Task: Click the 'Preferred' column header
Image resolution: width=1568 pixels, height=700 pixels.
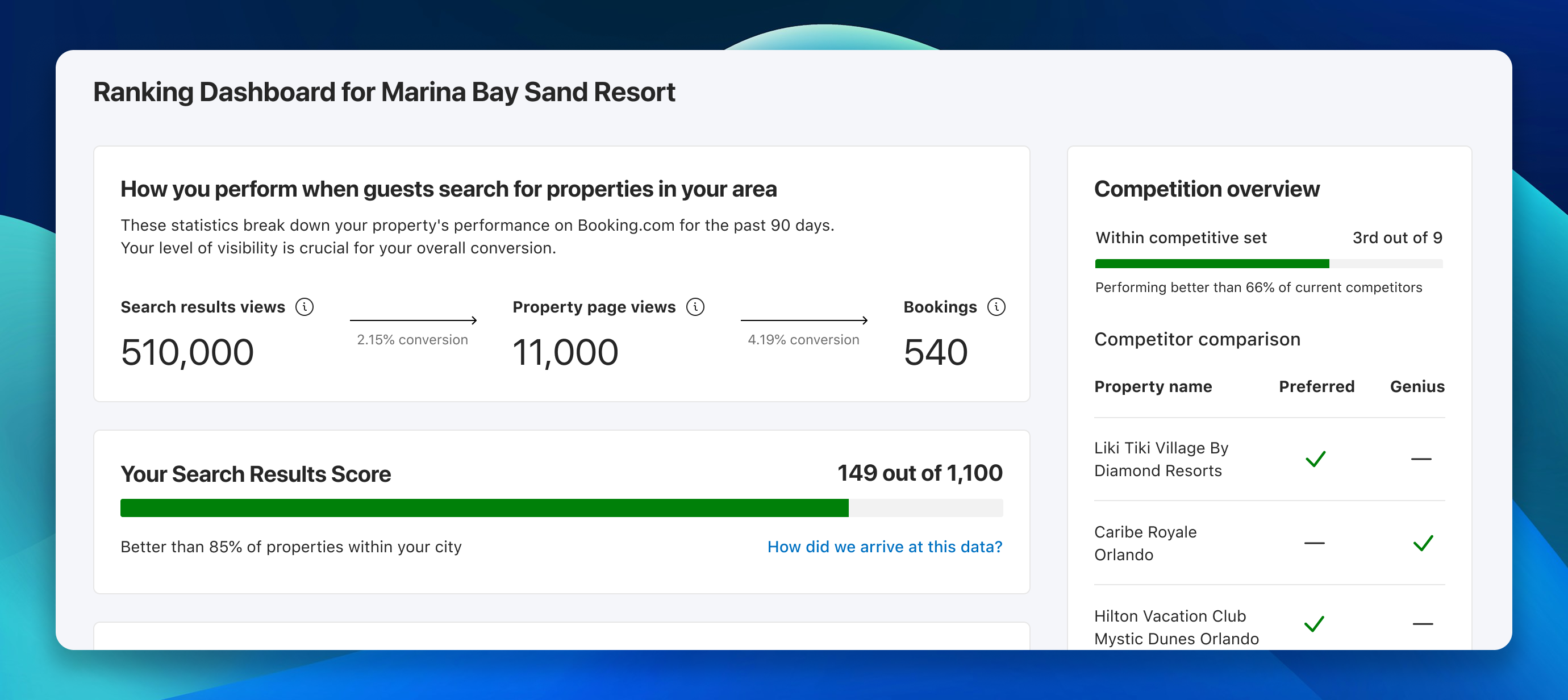Action: point(1317,386)
